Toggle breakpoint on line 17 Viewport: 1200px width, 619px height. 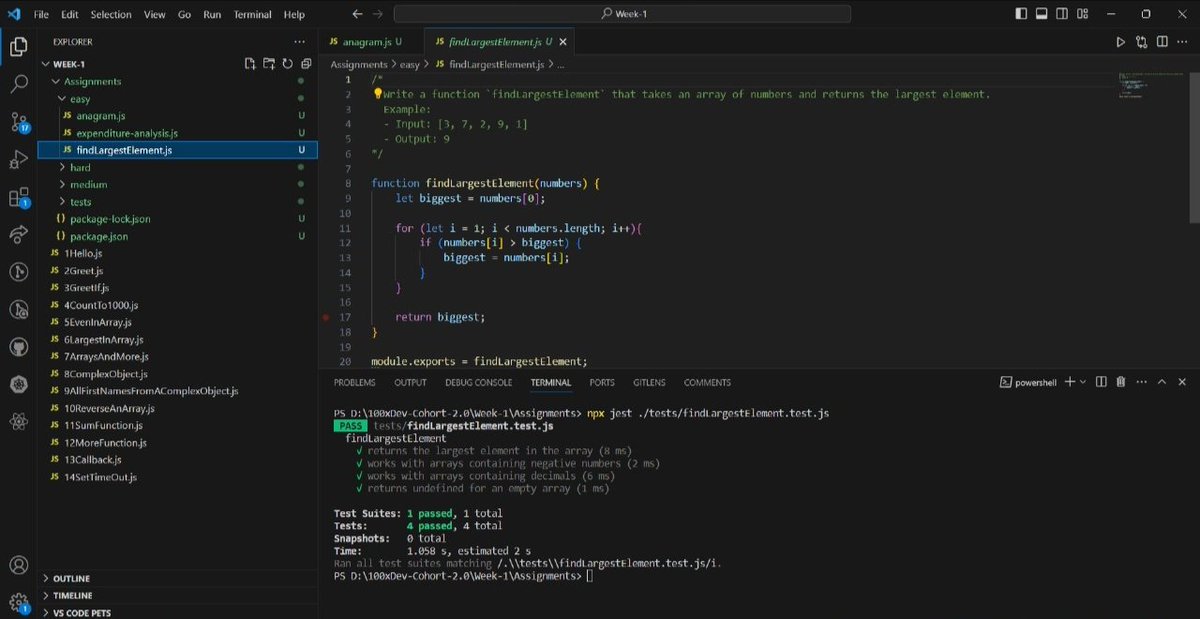[326, 317]
